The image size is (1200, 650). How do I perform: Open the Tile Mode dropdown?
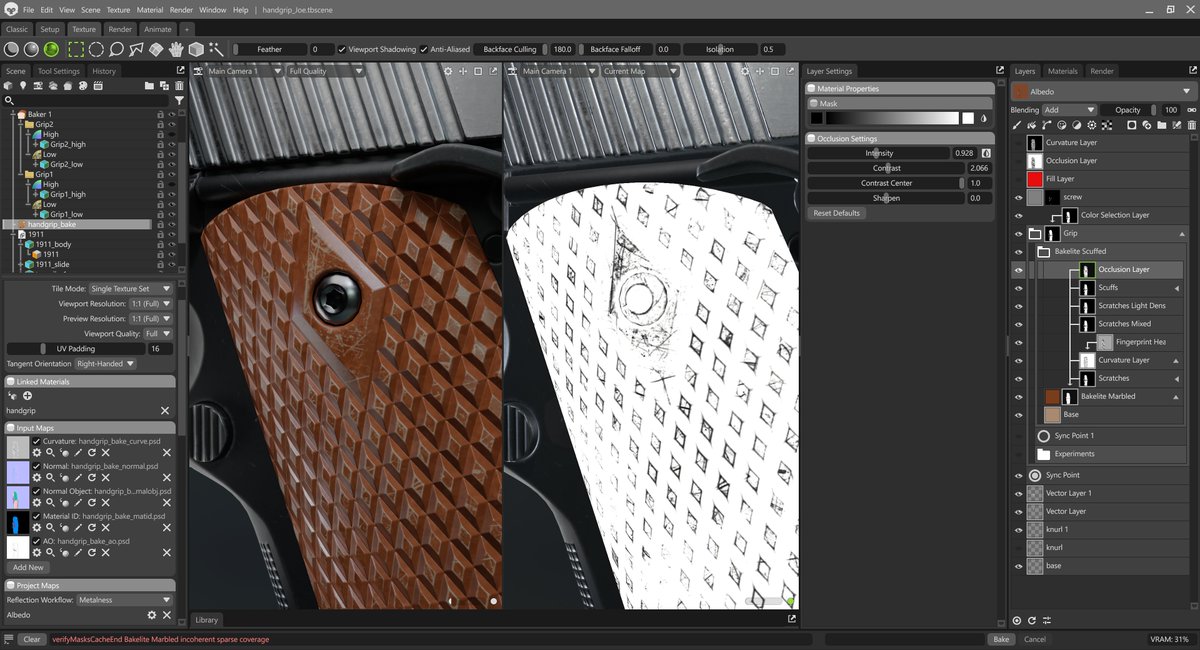coord(132,288)
